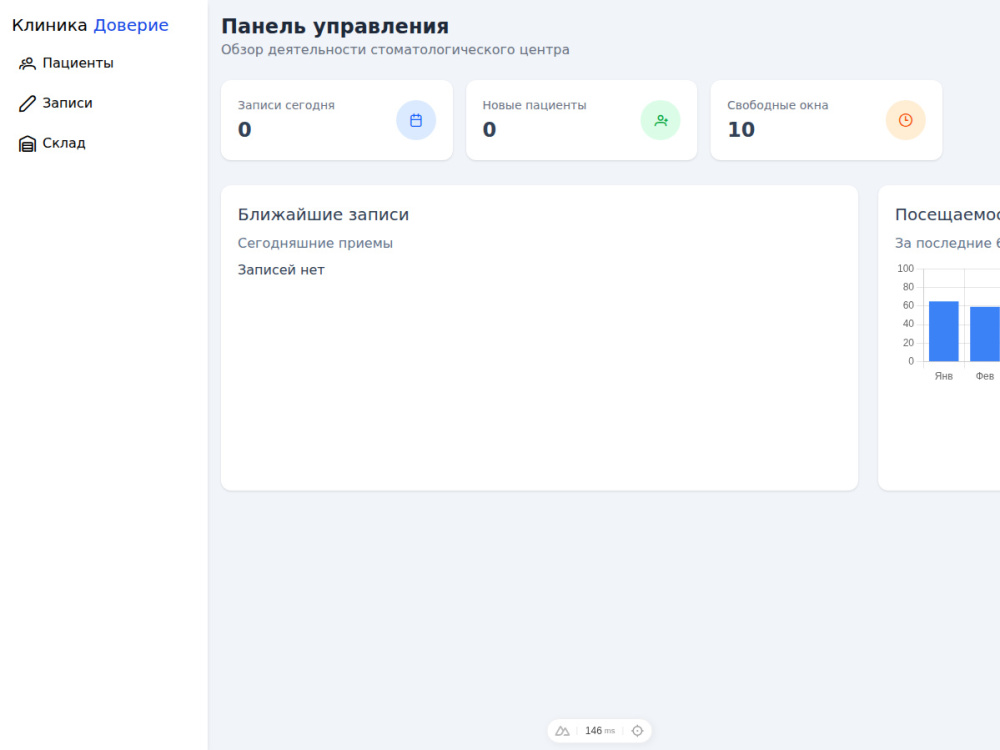The width and height of the screenshot is (1000, 750).
Task: Click the Панель управления page title
Action: coord(335,26)
